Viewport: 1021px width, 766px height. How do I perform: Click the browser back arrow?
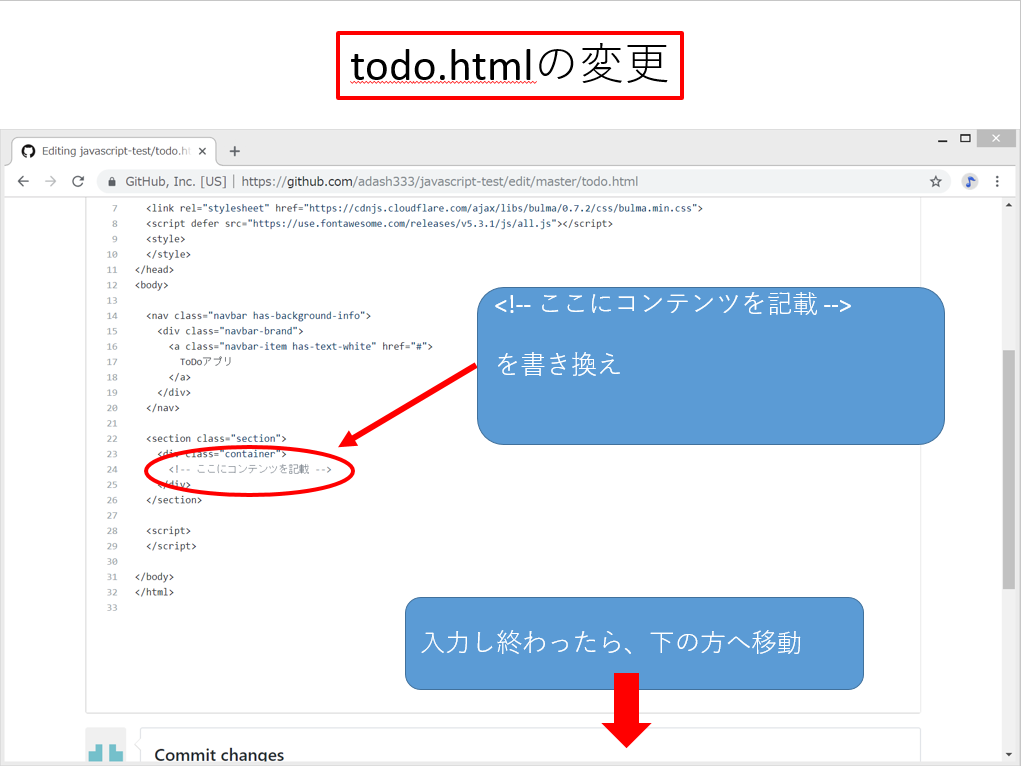pos(23,182)
